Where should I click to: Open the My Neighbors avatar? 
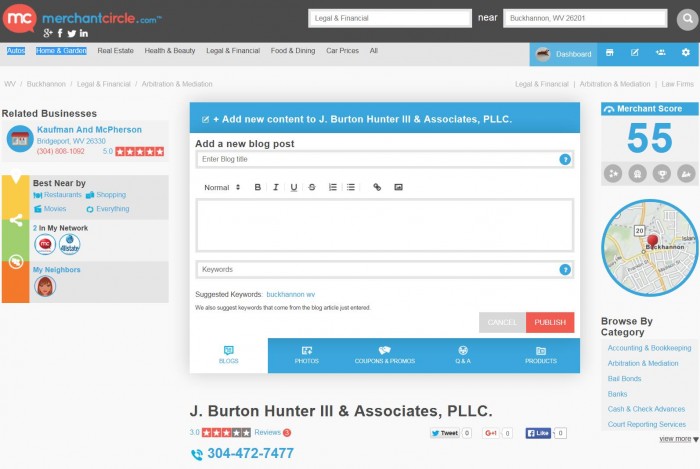[45, 286]
